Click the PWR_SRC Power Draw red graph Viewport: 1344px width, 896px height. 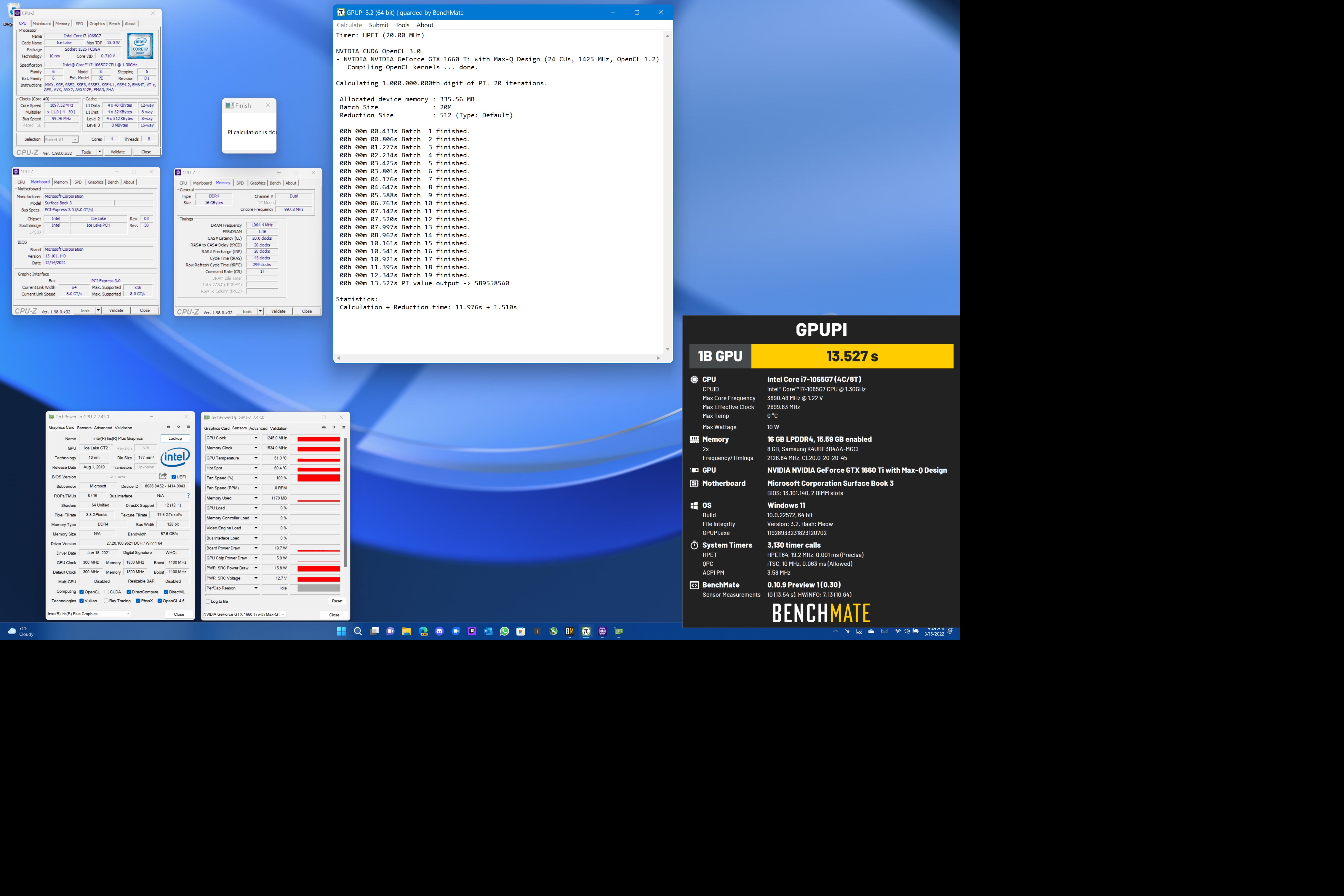click(318, 568)
